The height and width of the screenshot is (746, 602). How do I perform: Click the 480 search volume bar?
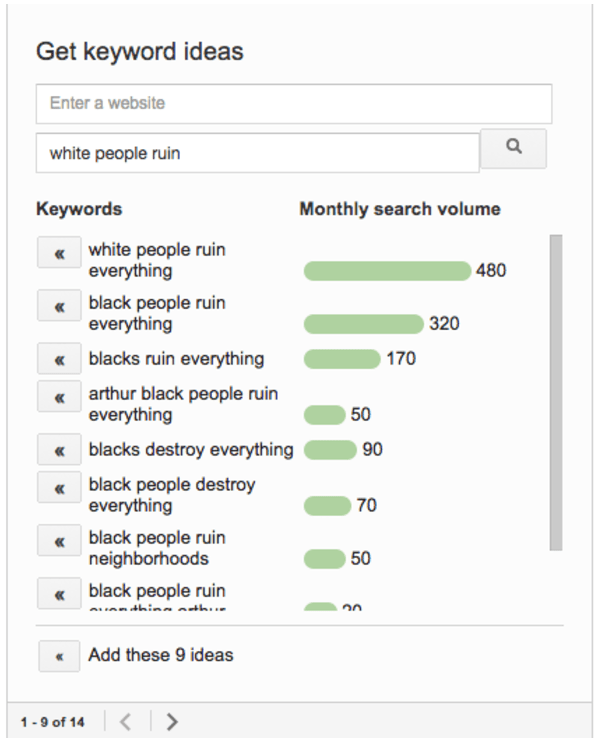387,271
